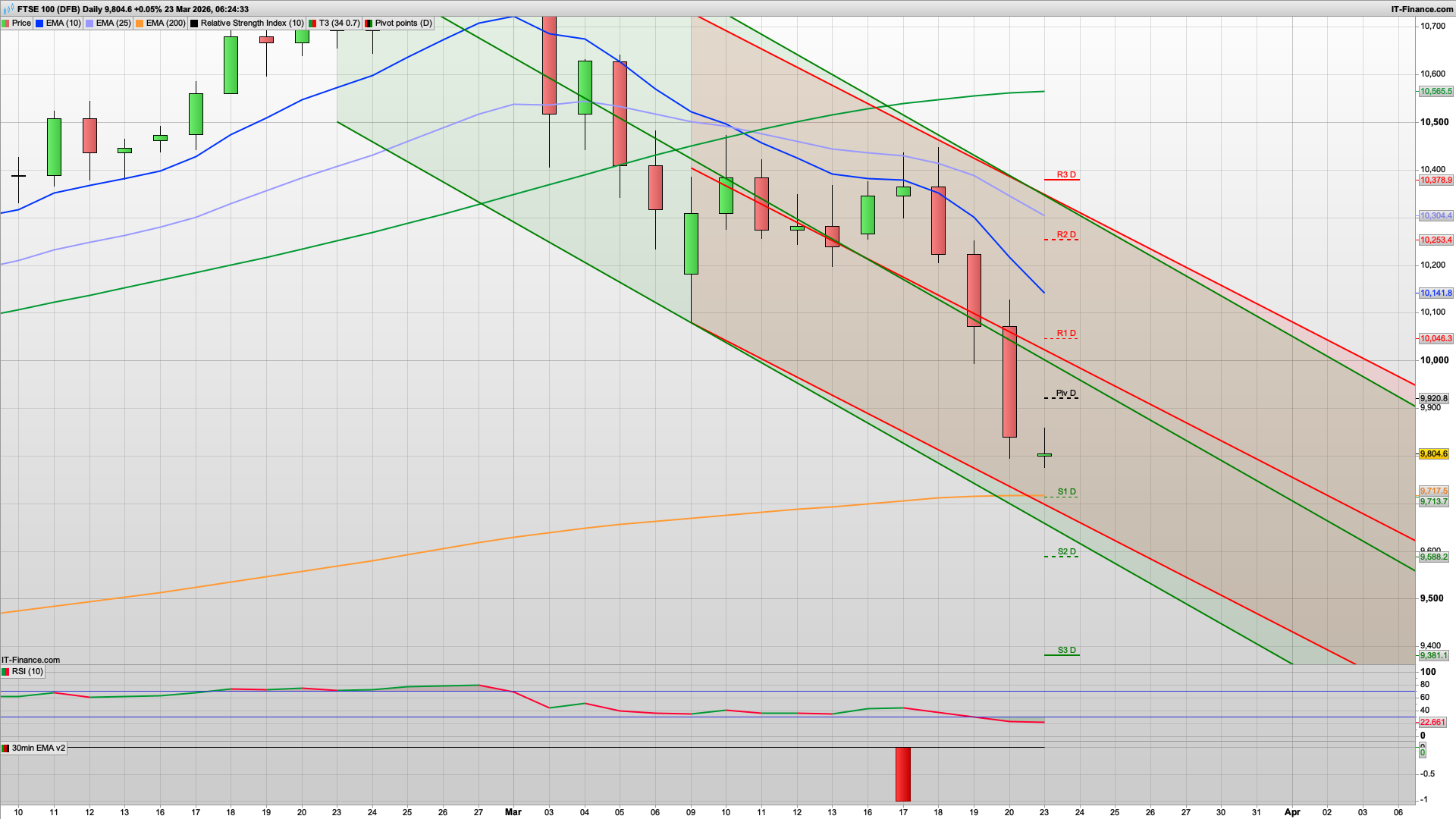
Task: Click the green-red swatch beside 30min EMA v2
Action: coord(7,748)
